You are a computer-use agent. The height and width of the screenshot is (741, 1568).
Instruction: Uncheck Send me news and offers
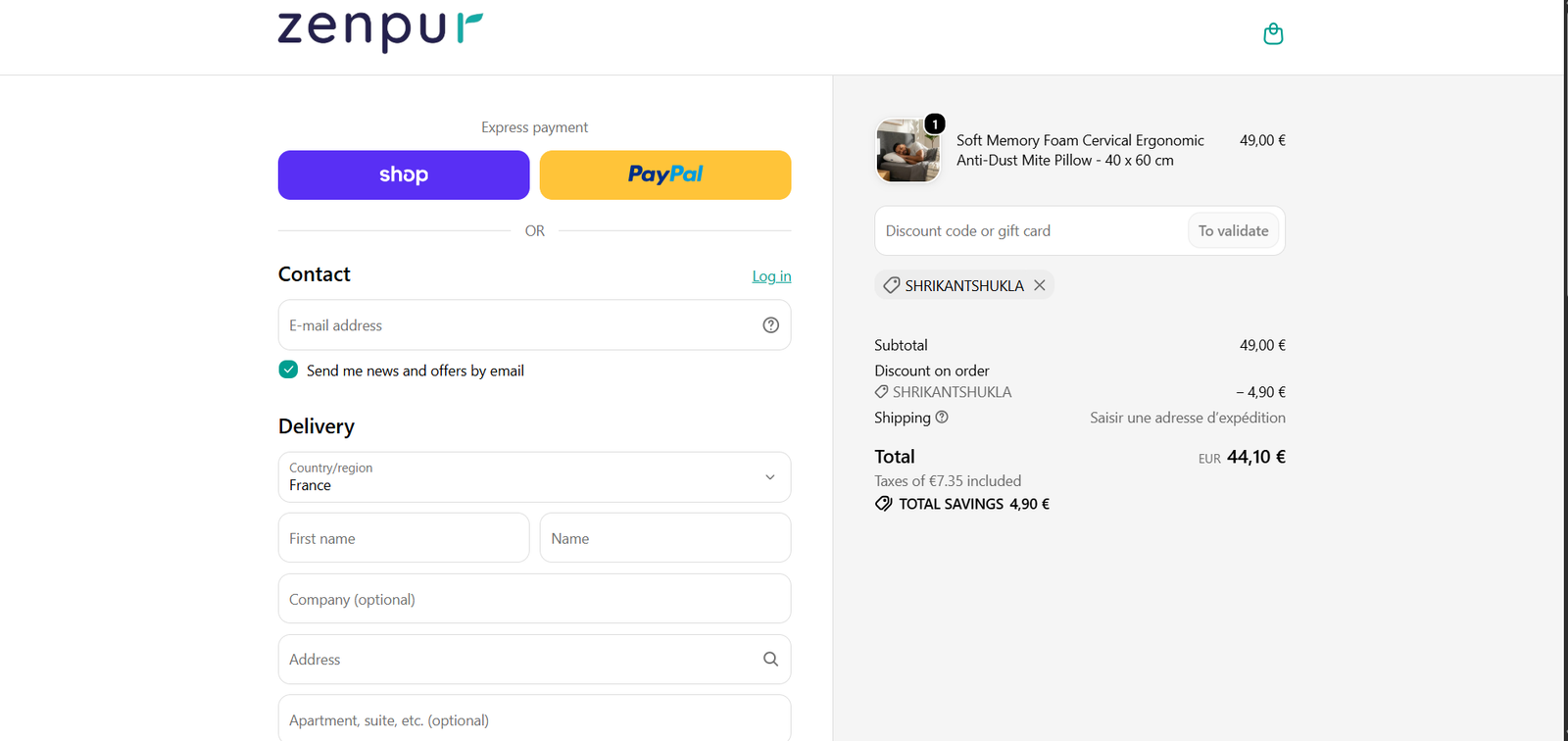coord(288,370)
